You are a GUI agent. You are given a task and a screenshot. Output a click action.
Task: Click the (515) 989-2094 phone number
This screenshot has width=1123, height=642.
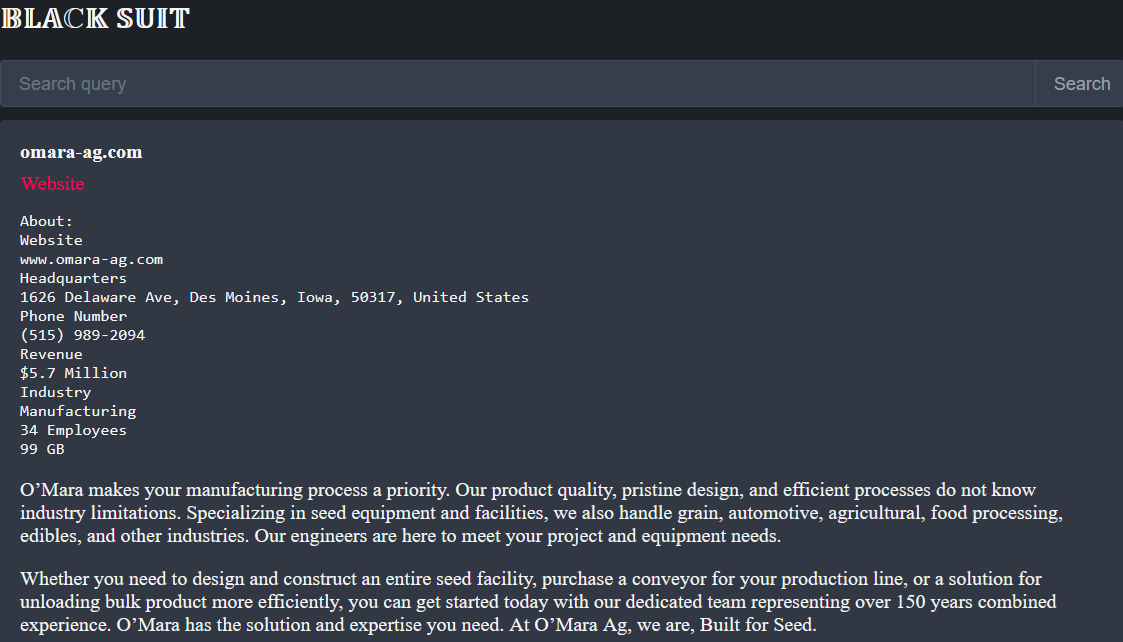click(82, 335)
